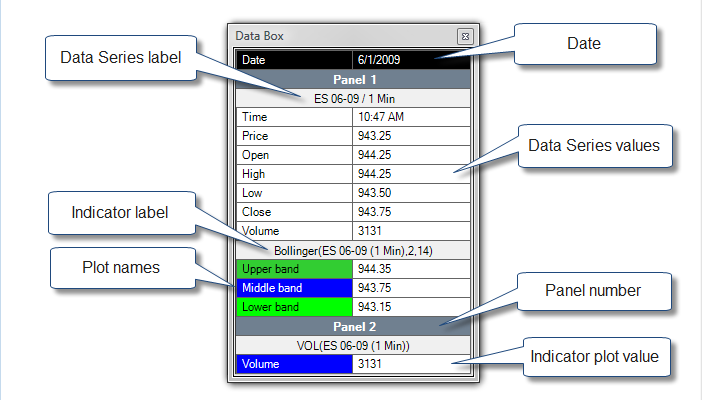The image size is (702, 400).
Task: Click the High row label
Action: point(295,174)
